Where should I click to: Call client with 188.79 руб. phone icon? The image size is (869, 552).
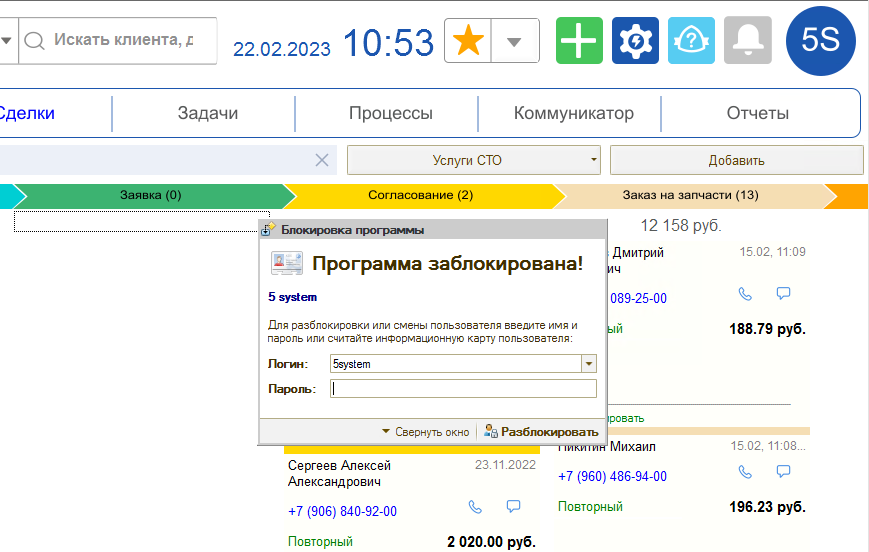(745, 294)
